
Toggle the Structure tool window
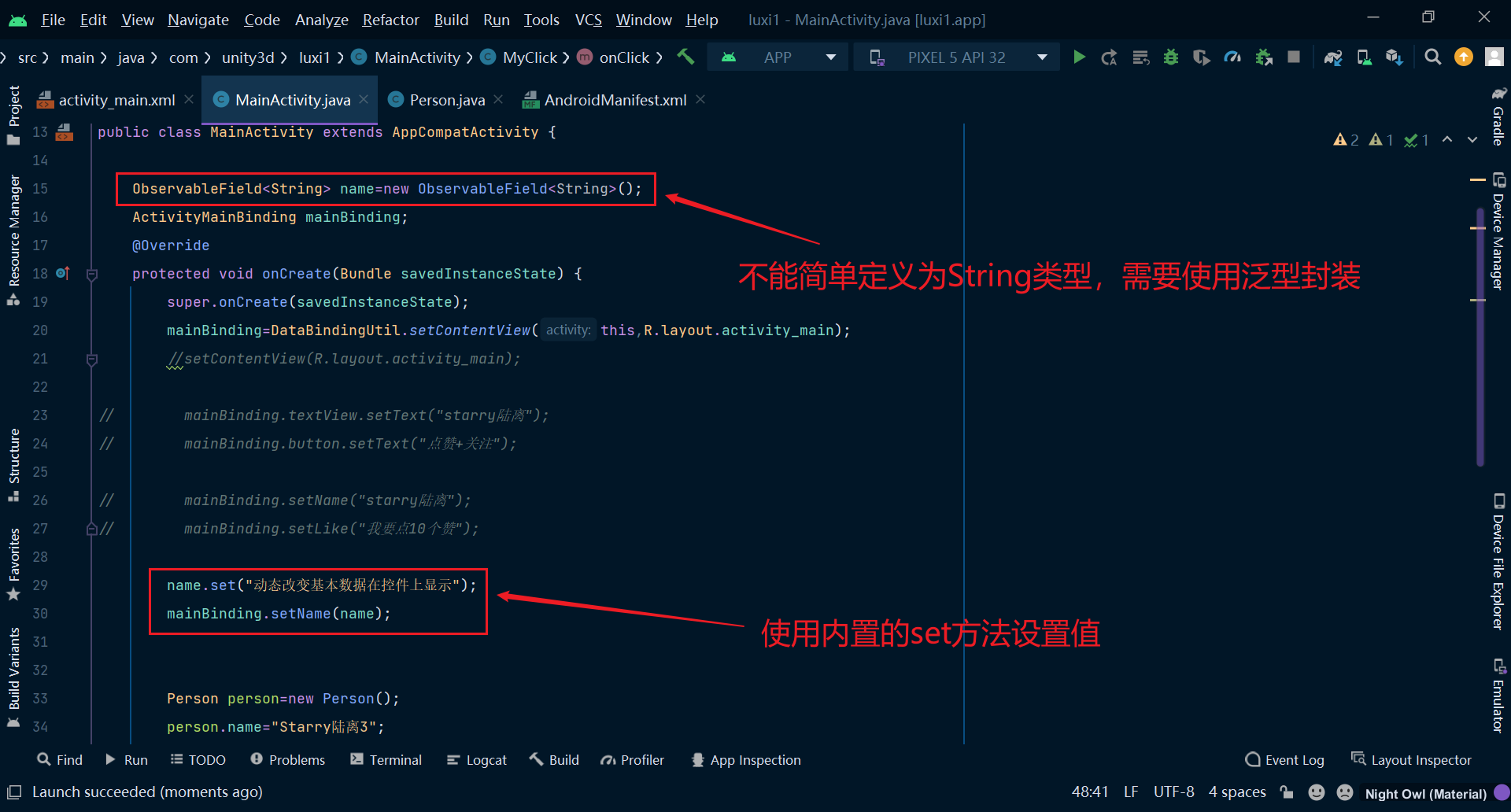click(14, 464)
